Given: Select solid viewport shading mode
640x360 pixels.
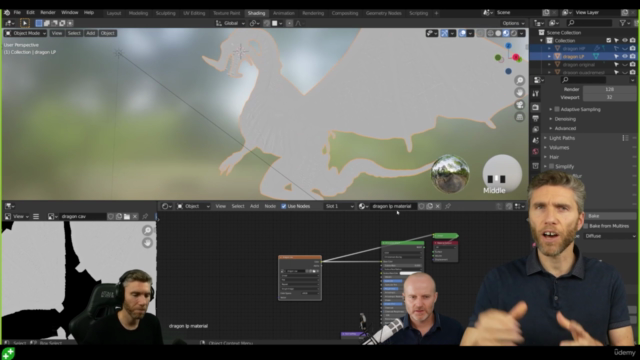Looking at the screenshot, I should 498,33.
